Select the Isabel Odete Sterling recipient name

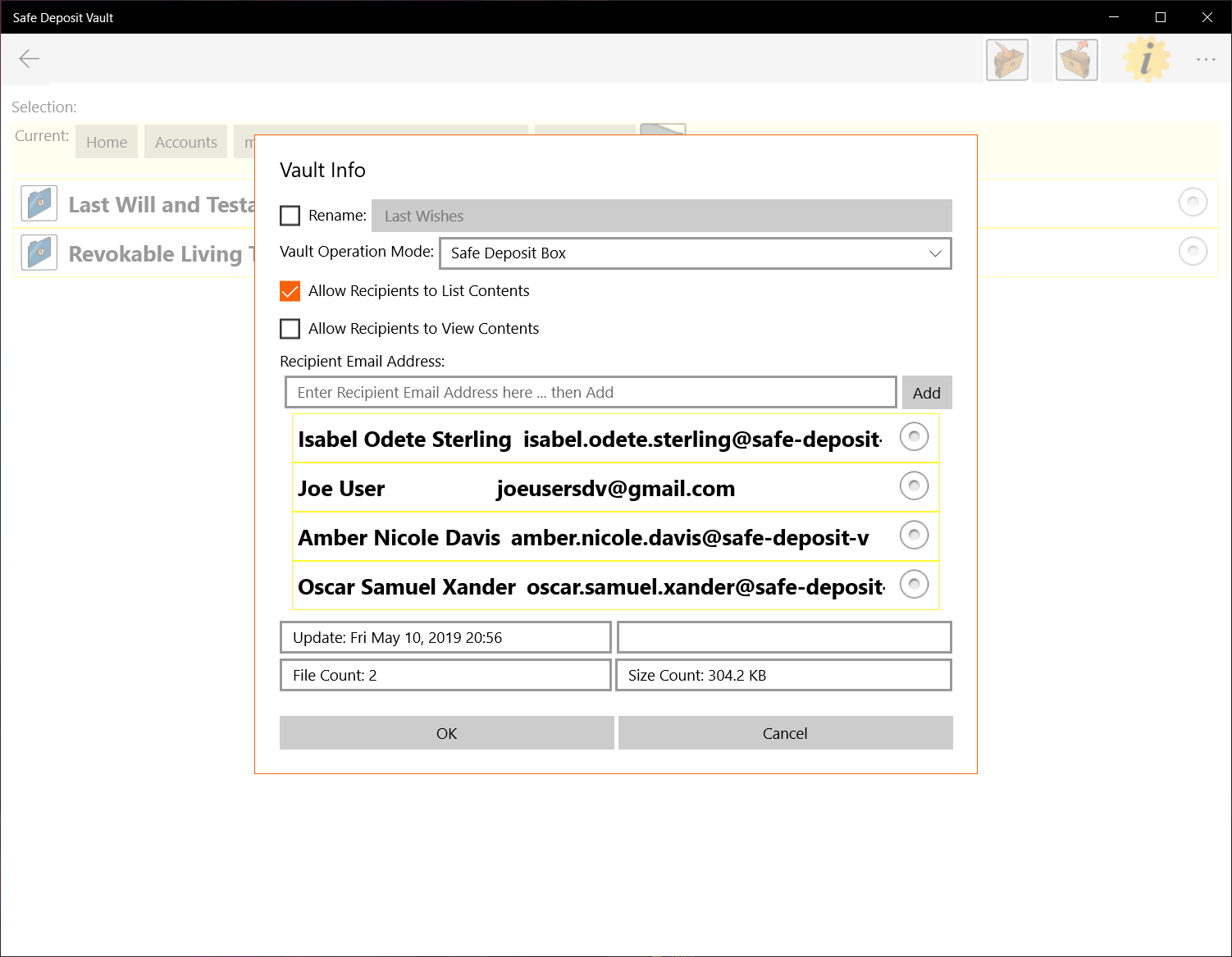404,440
